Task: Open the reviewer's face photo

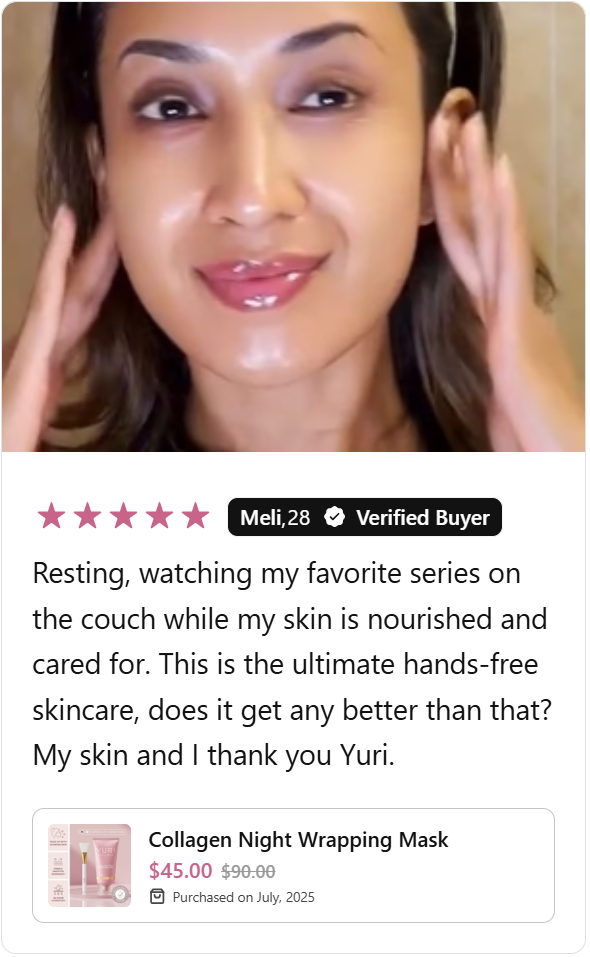Action: click(293, 226)
